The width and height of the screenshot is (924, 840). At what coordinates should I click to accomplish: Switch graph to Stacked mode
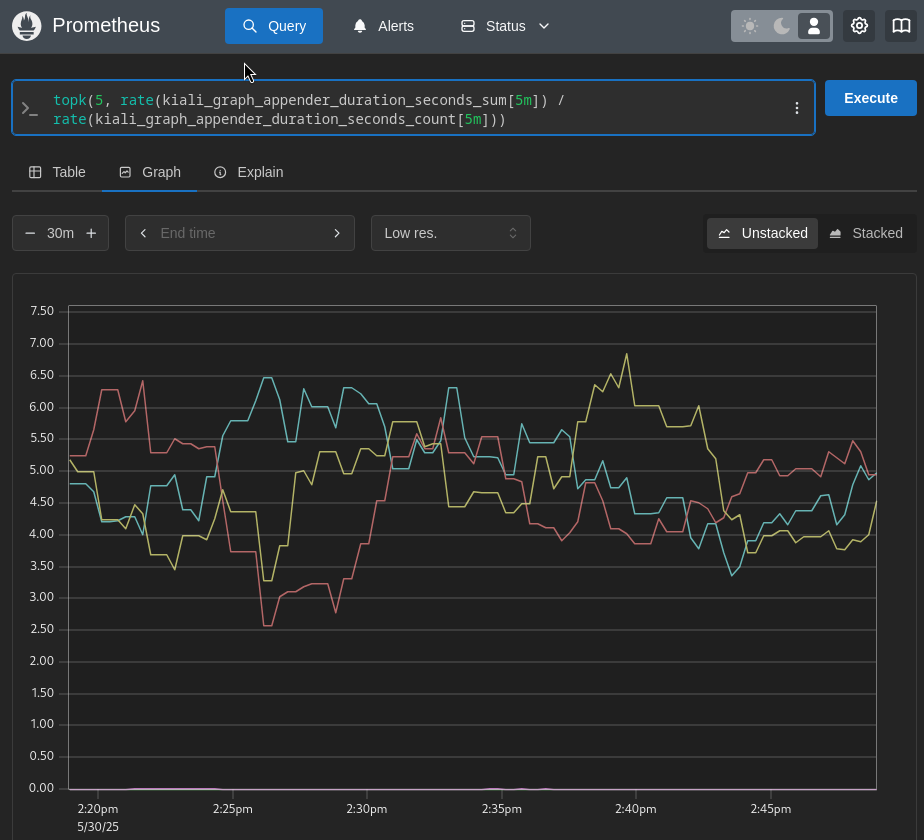(x=866, y=233)
